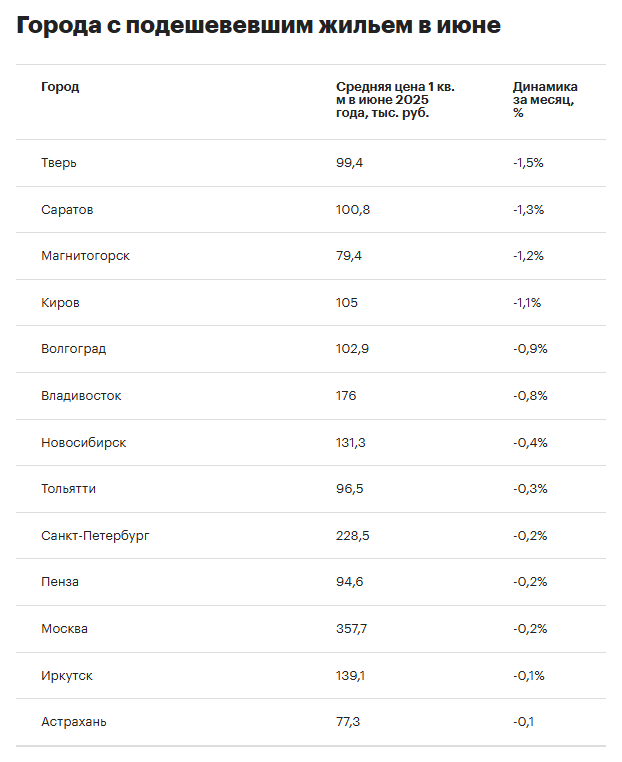Click the "Динамика за месяц" column header
622x762 pixels.
click(x=545, y=100)
